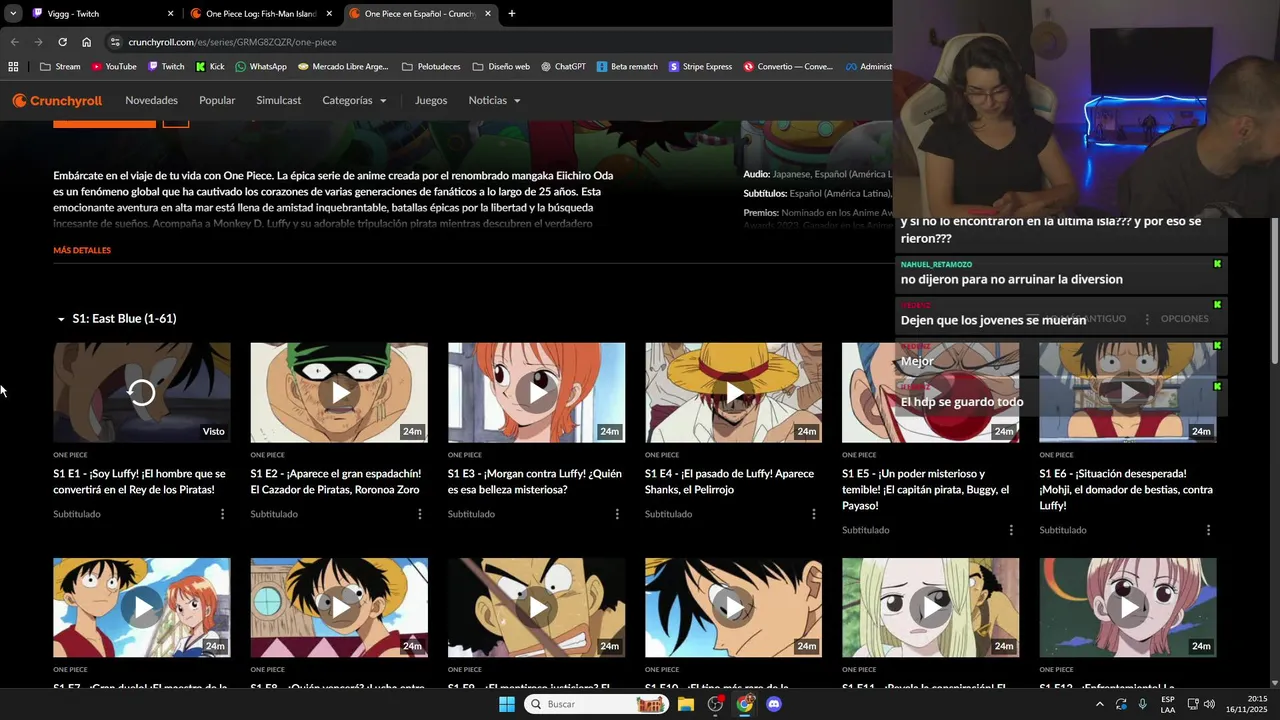
Task: Open the Juegos menu item
Action: tap(431, 100)
